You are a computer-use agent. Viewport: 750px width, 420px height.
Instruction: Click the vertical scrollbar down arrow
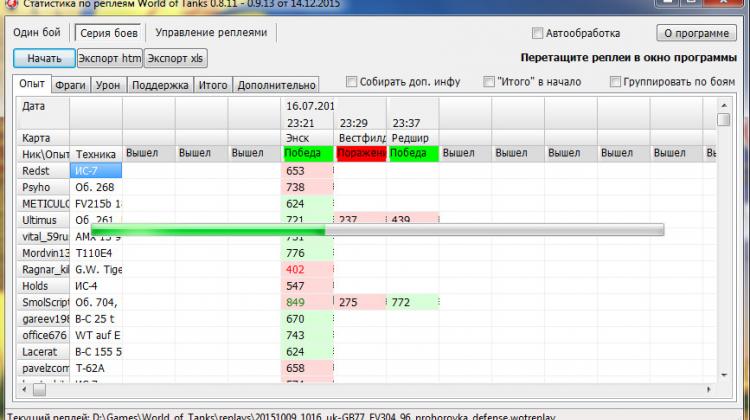click(724, 376)
